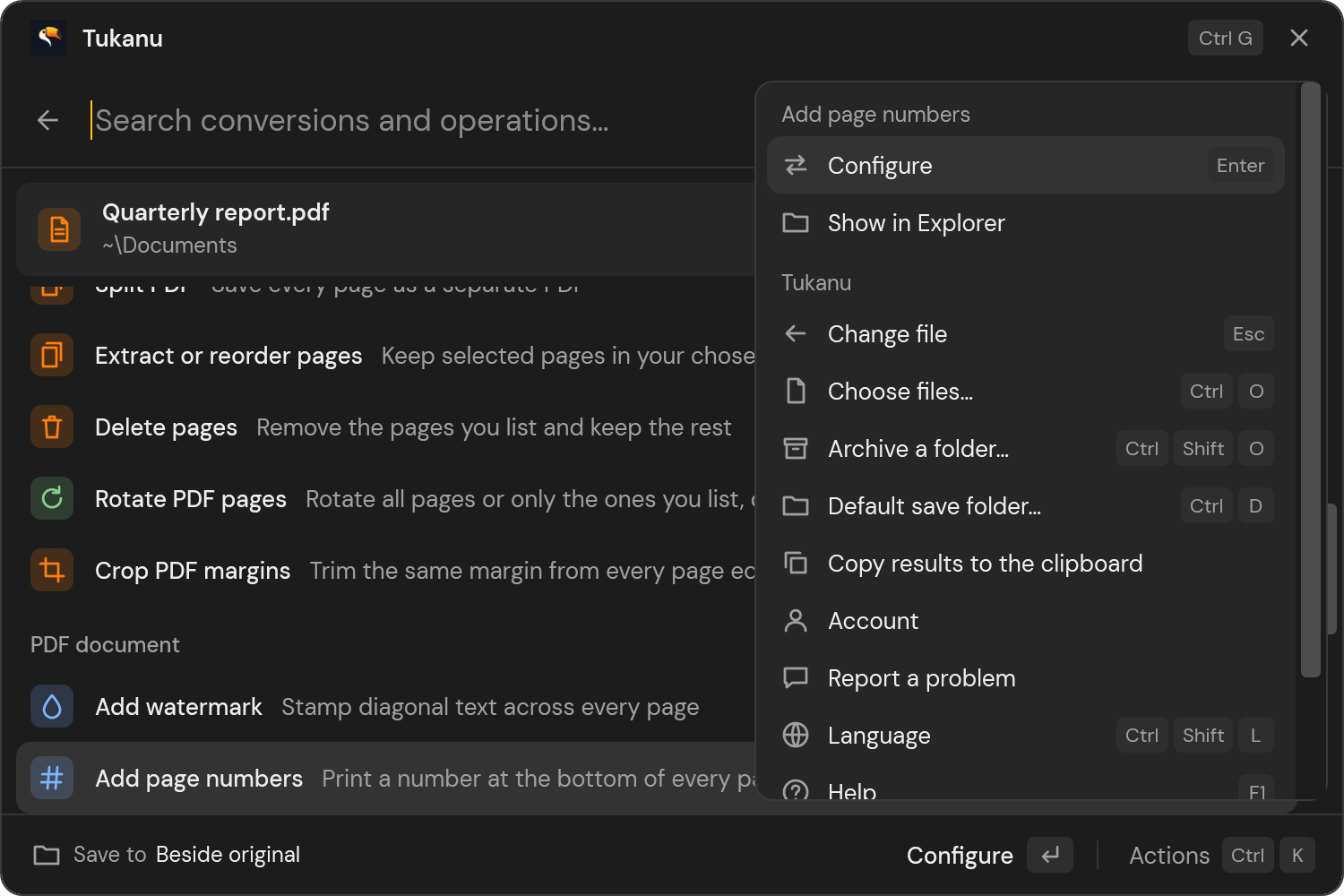1344x896 pixels.
Task: Click the copy icon beside Copy results to clipboard
Action: point(796,563)
